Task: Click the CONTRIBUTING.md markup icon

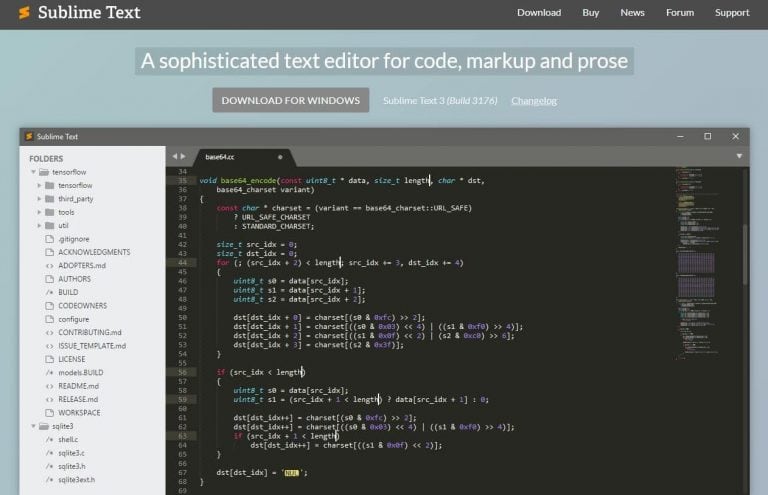Action: point(49,332)
